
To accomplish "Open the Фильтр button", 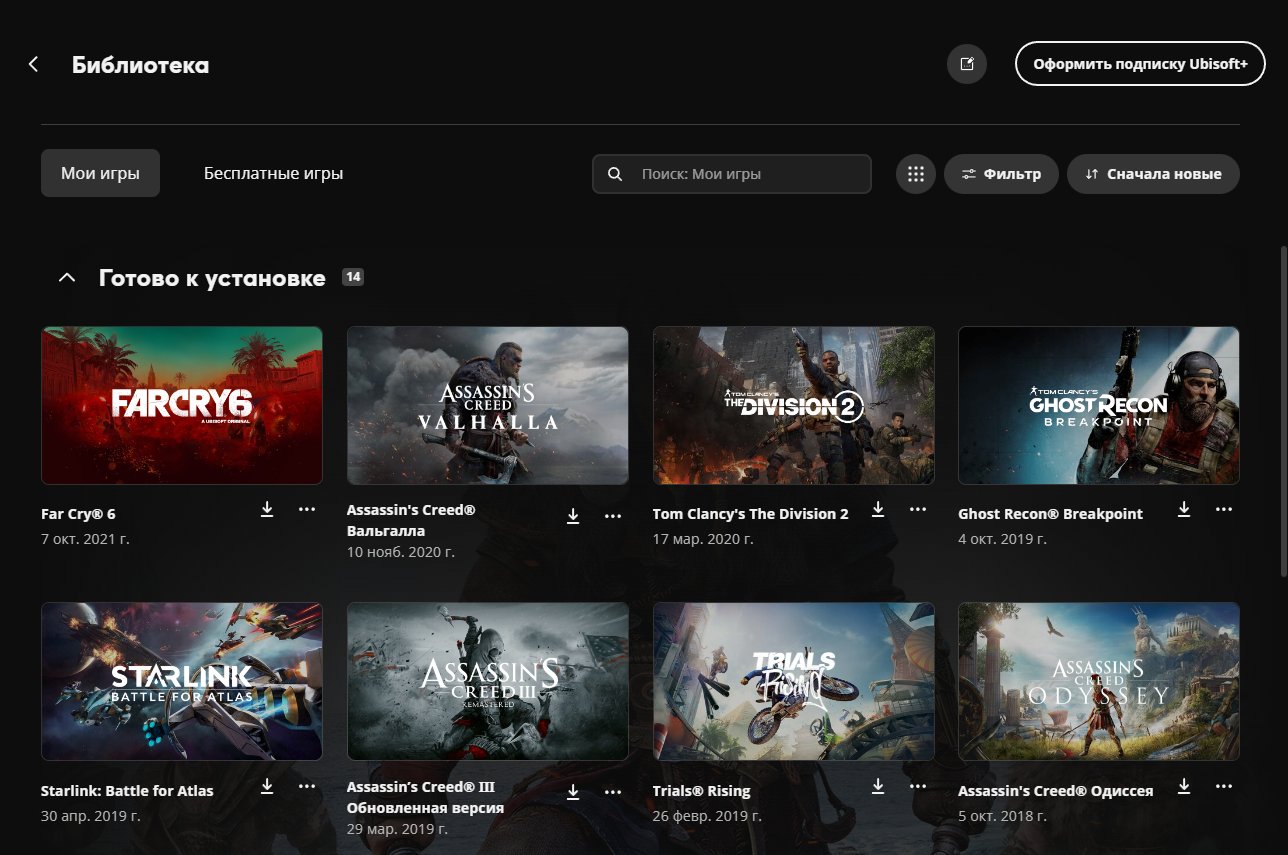I will pos(1001,174).
